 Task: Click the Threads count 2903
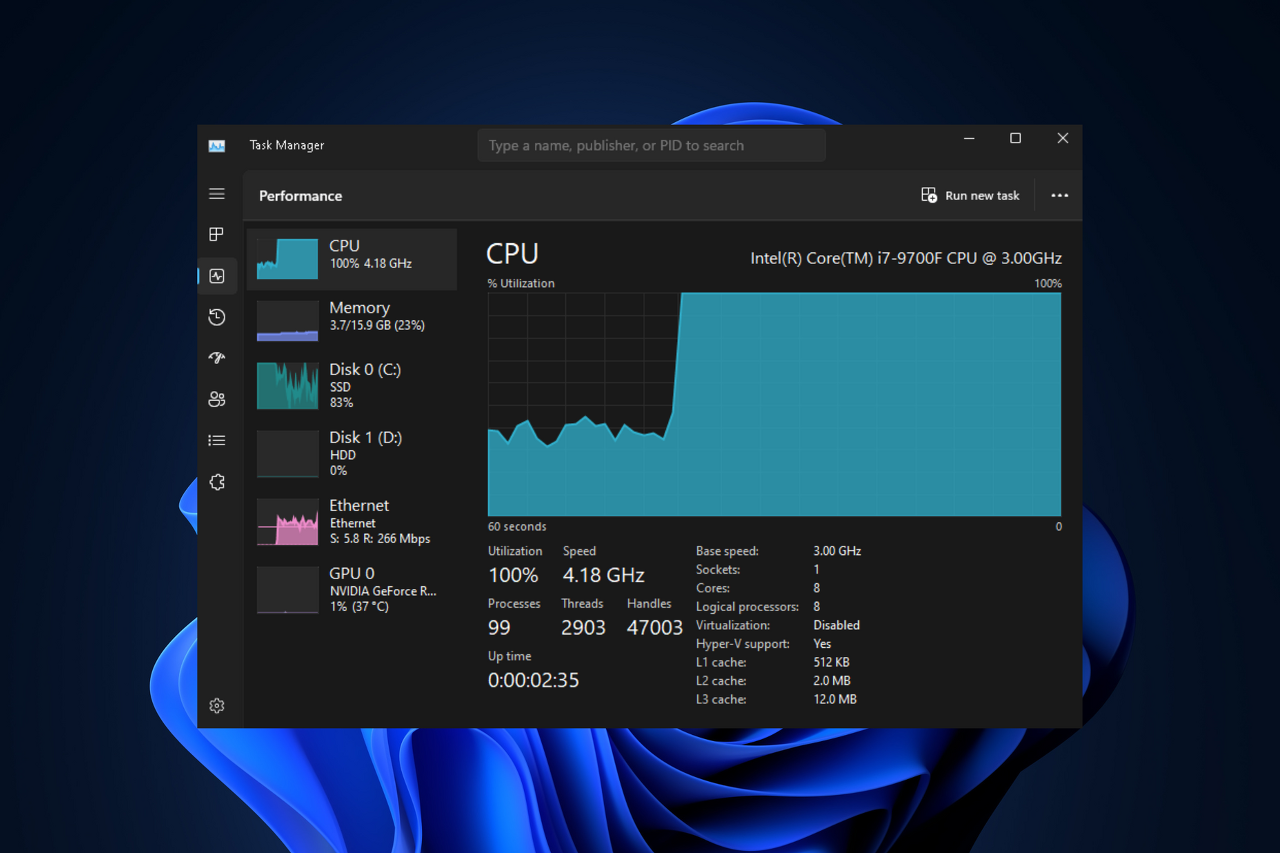point(583,628)
